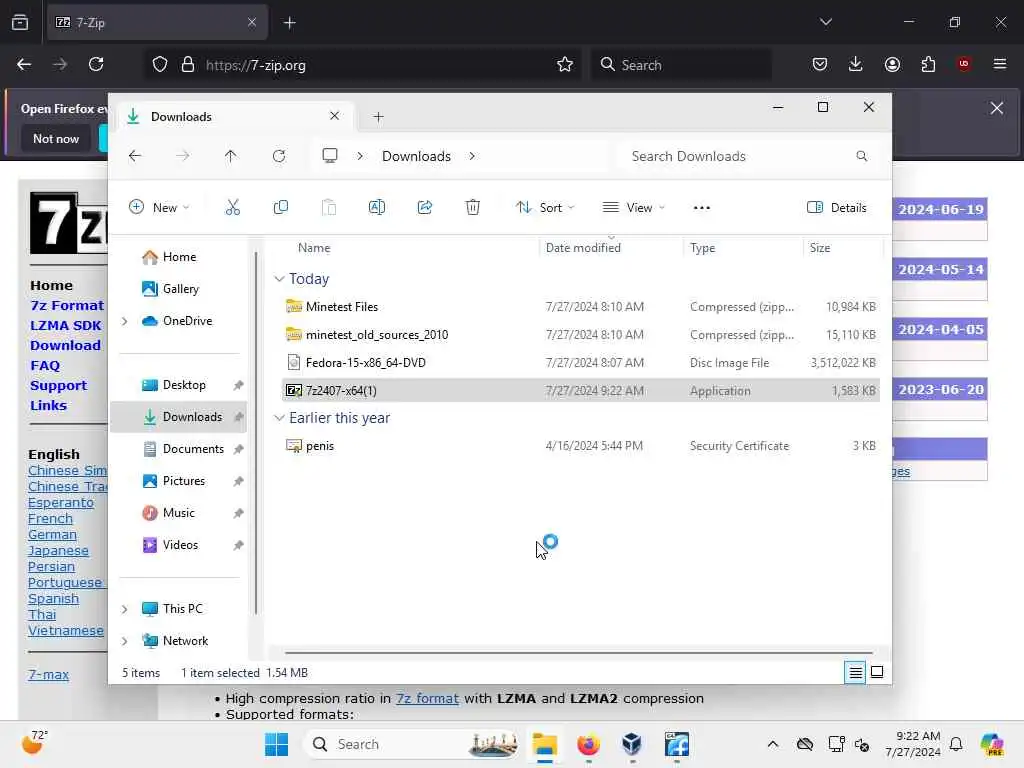Viewport: 1024px width, 768px height.
Task: Open a new Firefox tab
Action: [289, 23]
